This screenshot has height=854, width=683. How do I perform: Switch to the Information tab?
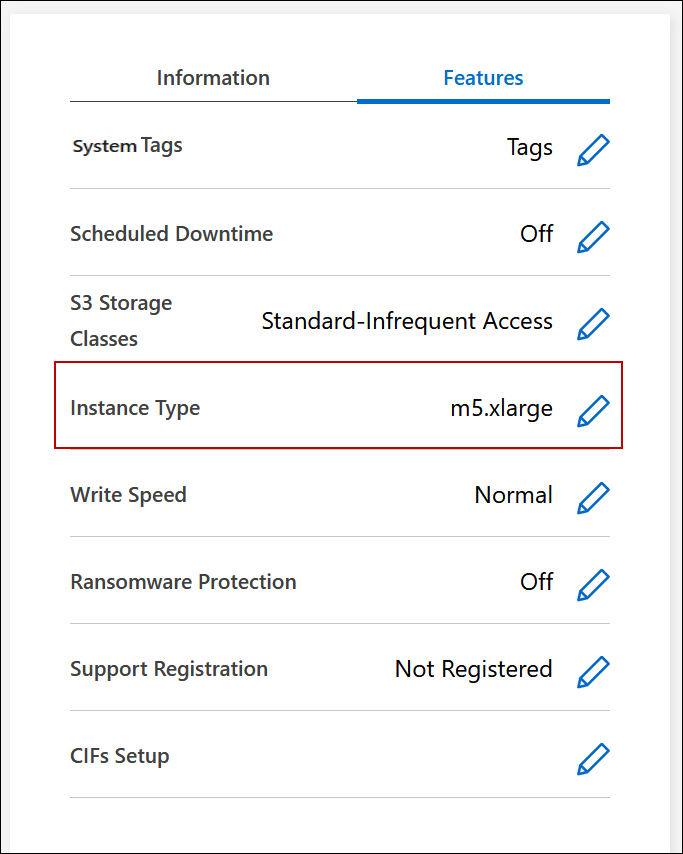tap(213, 78)
